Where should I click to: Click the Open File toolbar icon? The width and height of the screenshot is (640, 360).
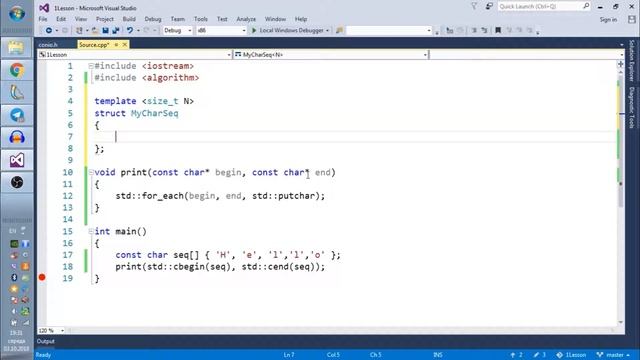[x=95, y=31]
